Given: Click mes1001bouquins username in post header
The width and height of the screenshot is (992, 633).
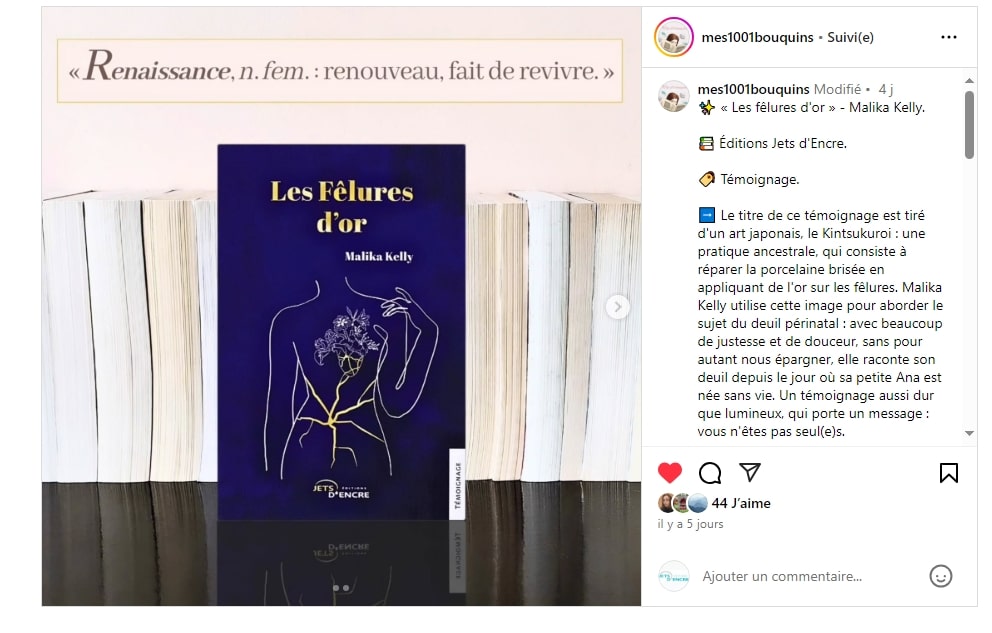Looking at the screenshot, I should point(757,37).
